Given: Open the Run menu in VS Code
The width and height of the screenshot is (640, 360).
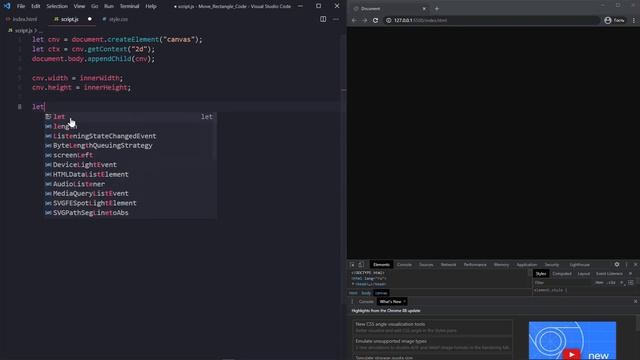Looking at the screenshot, I should pyautogui.click(x=109, y=6).
